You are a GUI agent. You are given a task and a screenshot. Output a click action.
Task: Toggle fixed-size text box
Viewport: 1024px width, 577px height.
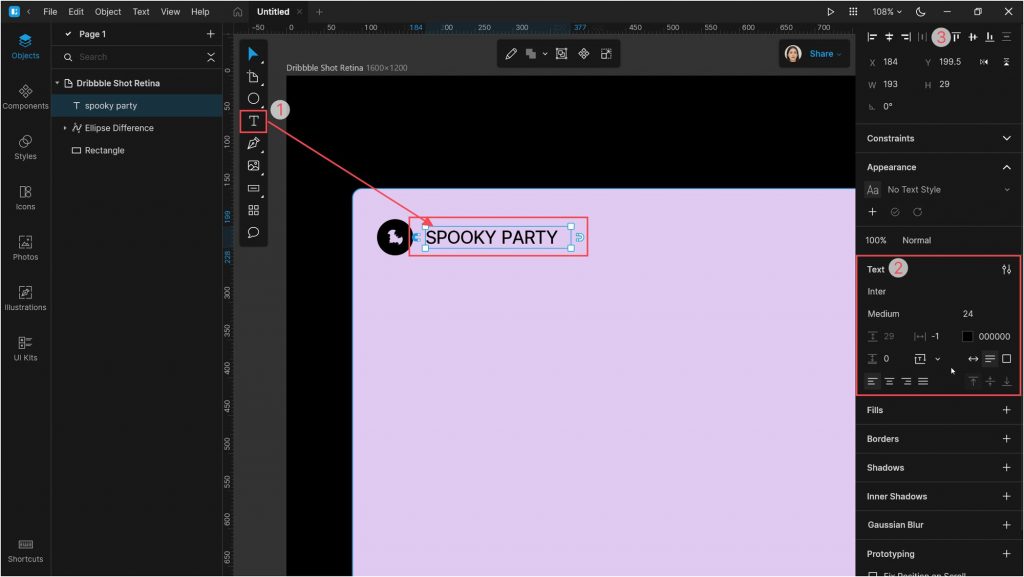(x=1006, y=359)
